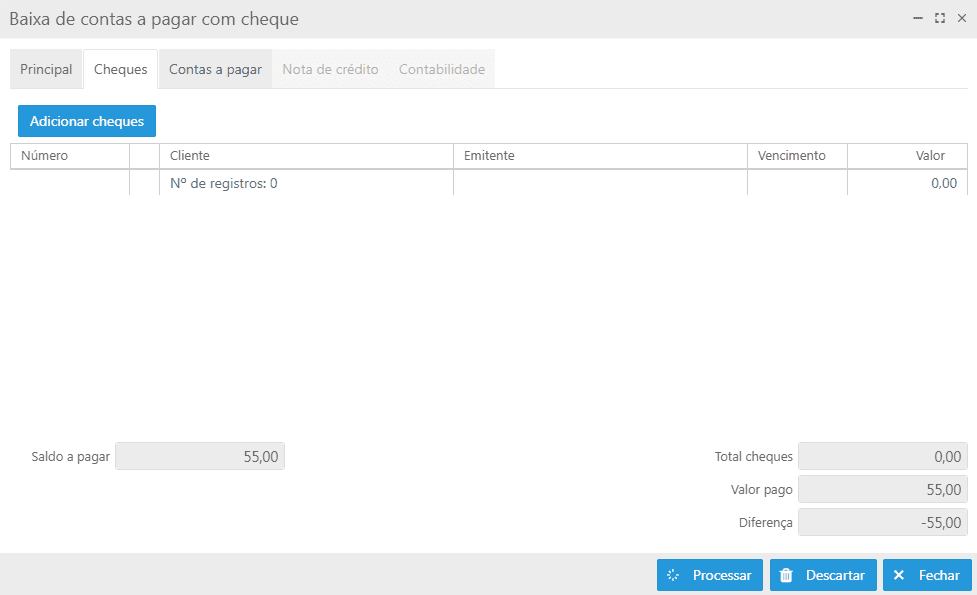Click the Processar spinner icon
Viewport: 977px width, 595px height.
[673, 575]
